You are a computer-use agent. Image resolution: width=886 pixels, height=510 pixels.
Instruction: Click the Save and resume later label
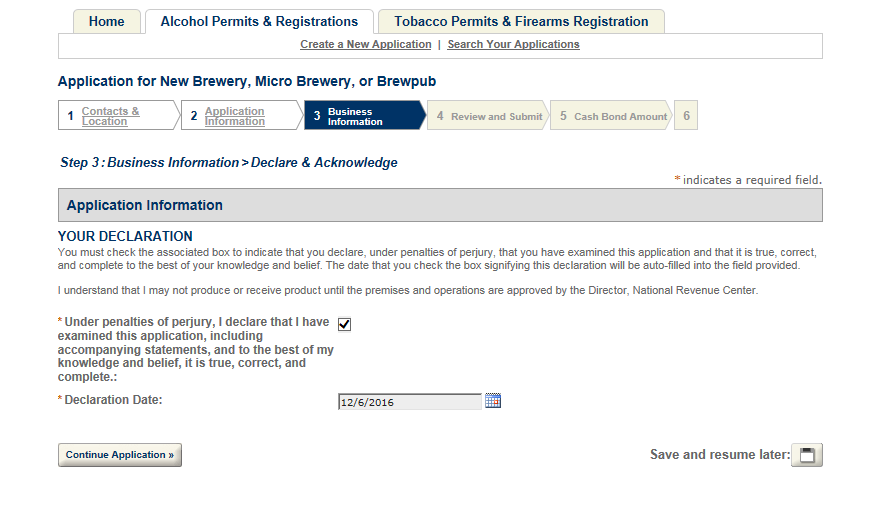click(719, 455)
